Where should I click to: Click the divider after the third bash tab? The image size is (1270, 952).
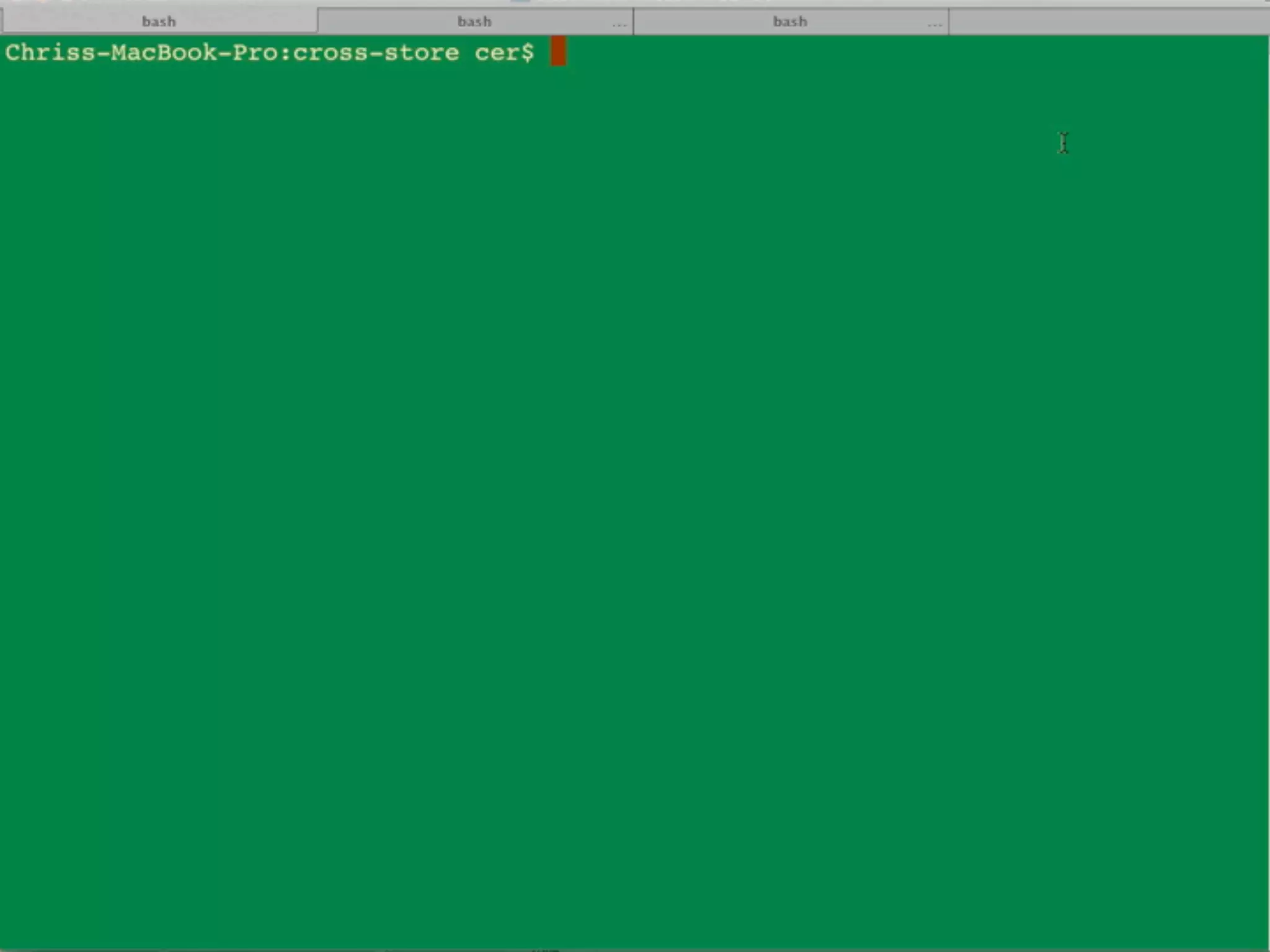pyautogui.click(x=948, y=22)
